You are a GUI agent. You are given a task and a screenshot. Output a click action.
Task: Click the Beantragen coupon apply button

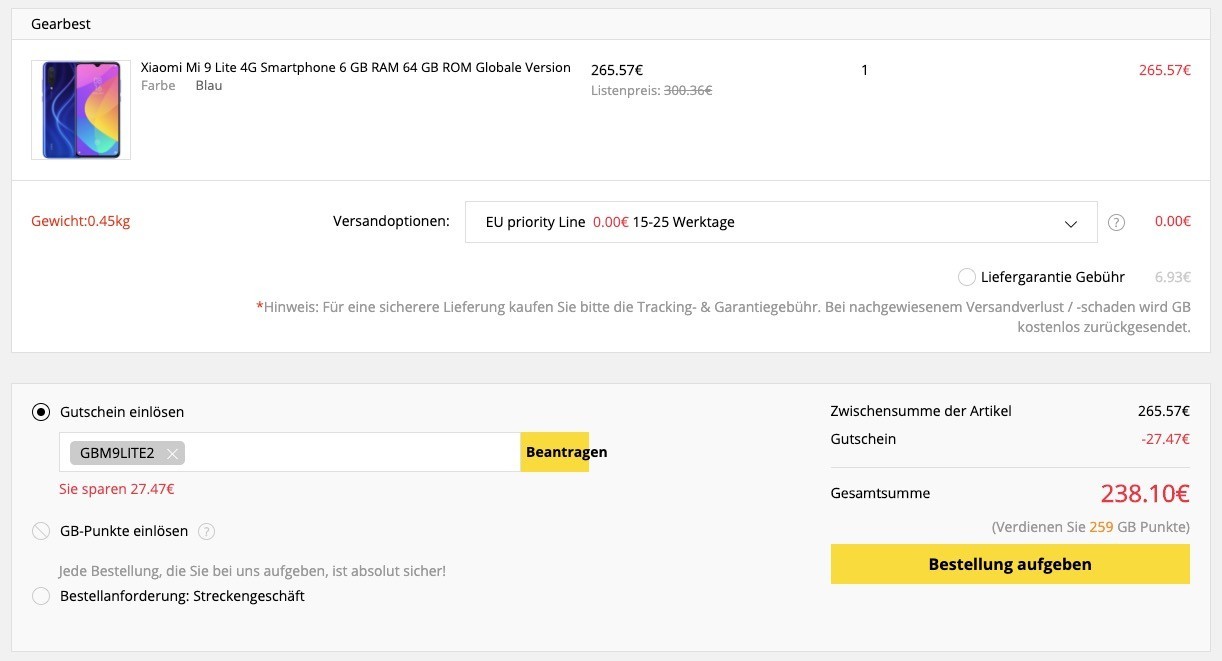pyautogui.click(x=555, y=452)
